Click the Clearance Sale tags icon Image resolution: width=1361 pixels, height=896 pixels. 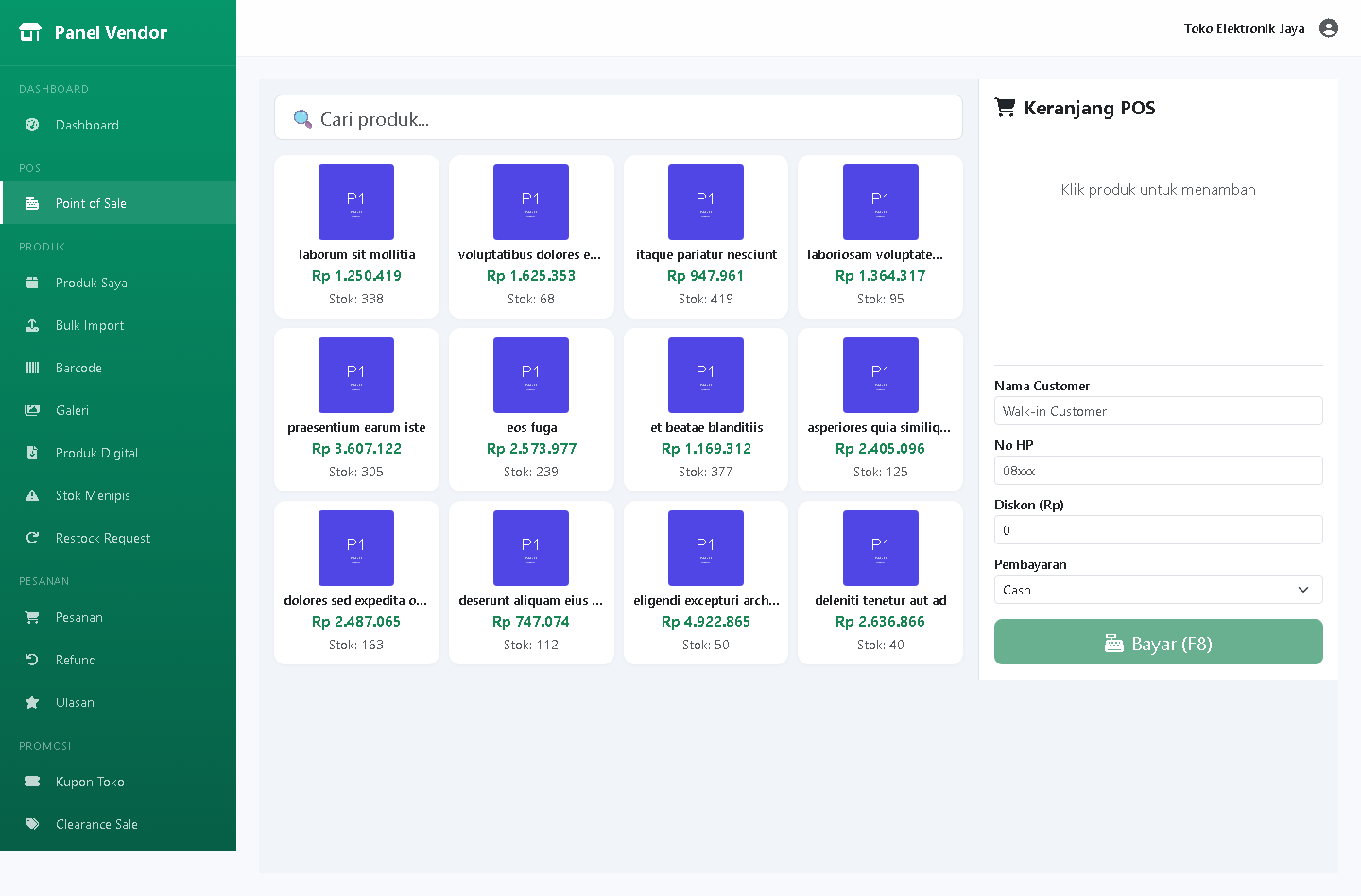point(32,824)
